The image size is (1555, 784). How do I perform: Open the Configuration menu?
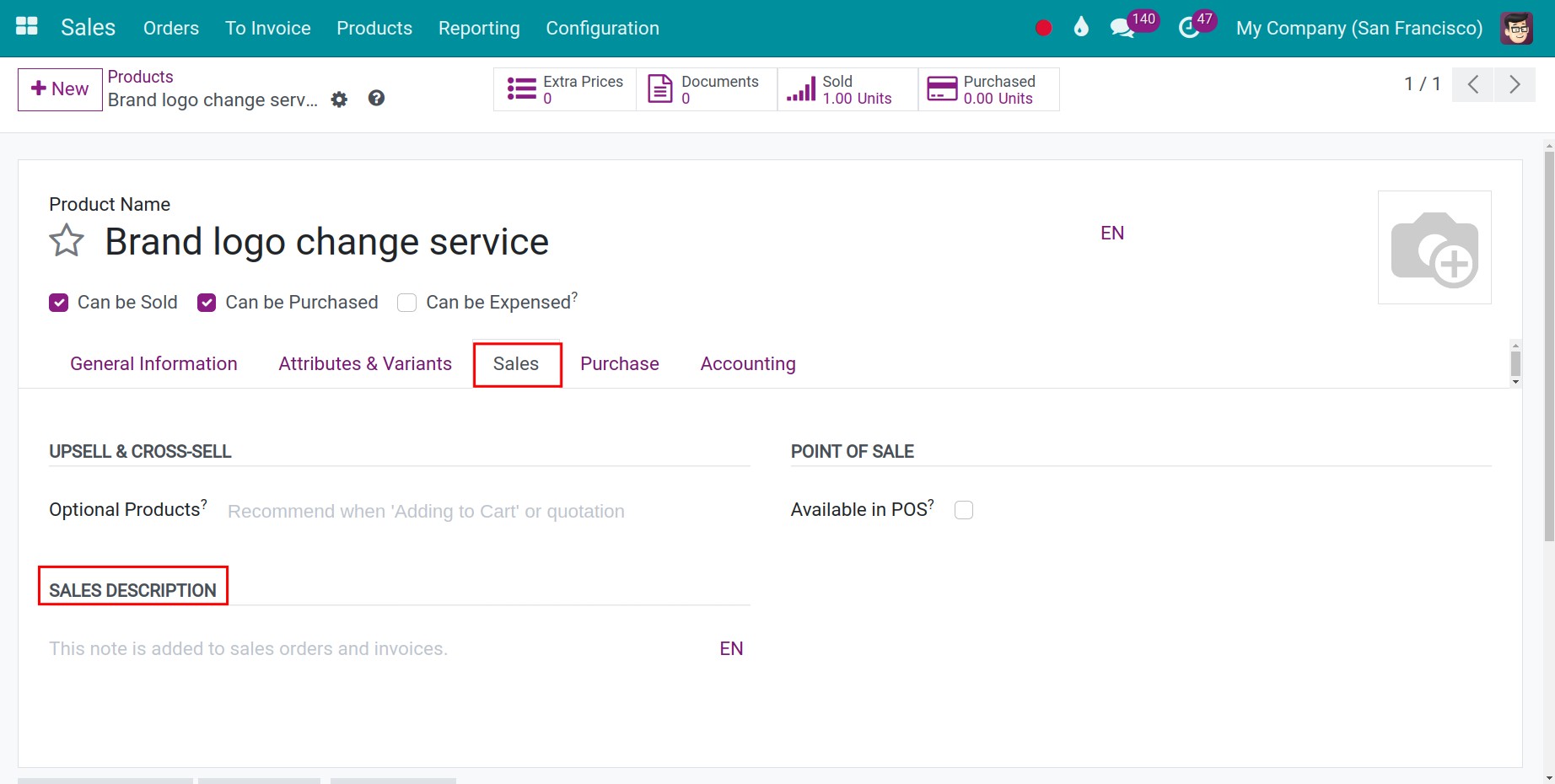pos(602,28)
